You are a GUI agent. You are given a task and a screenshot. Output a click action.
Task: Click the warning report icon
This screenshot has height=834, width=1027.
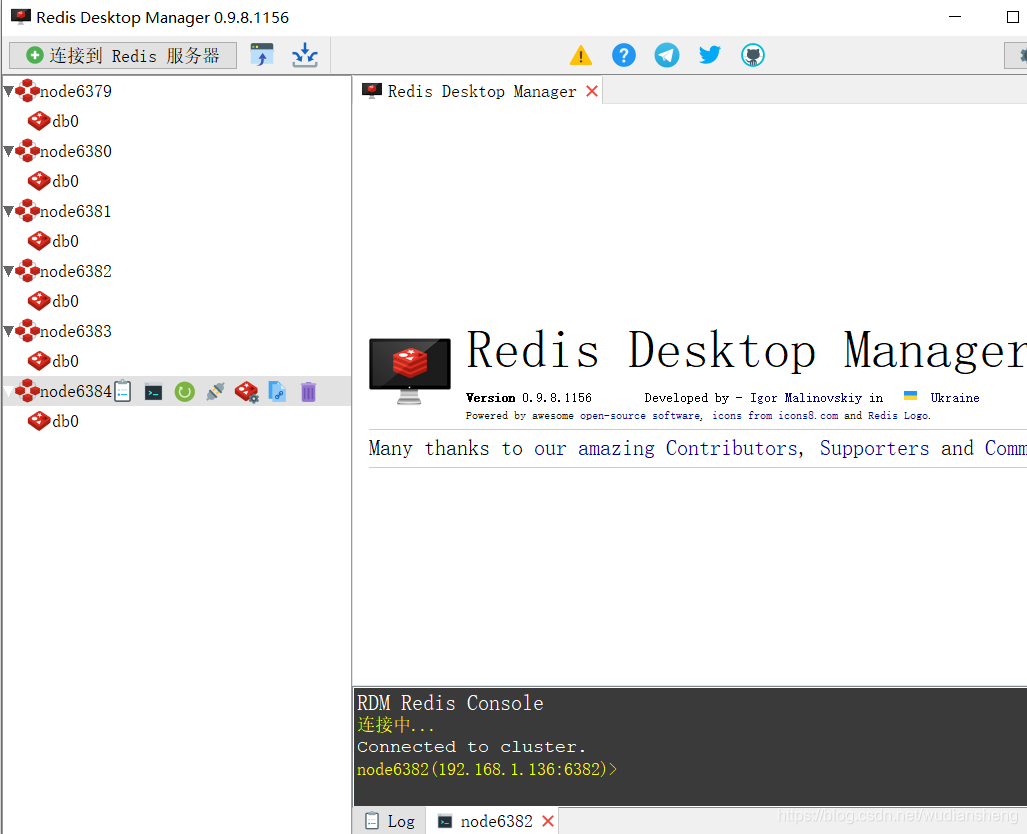coord(580,56)
